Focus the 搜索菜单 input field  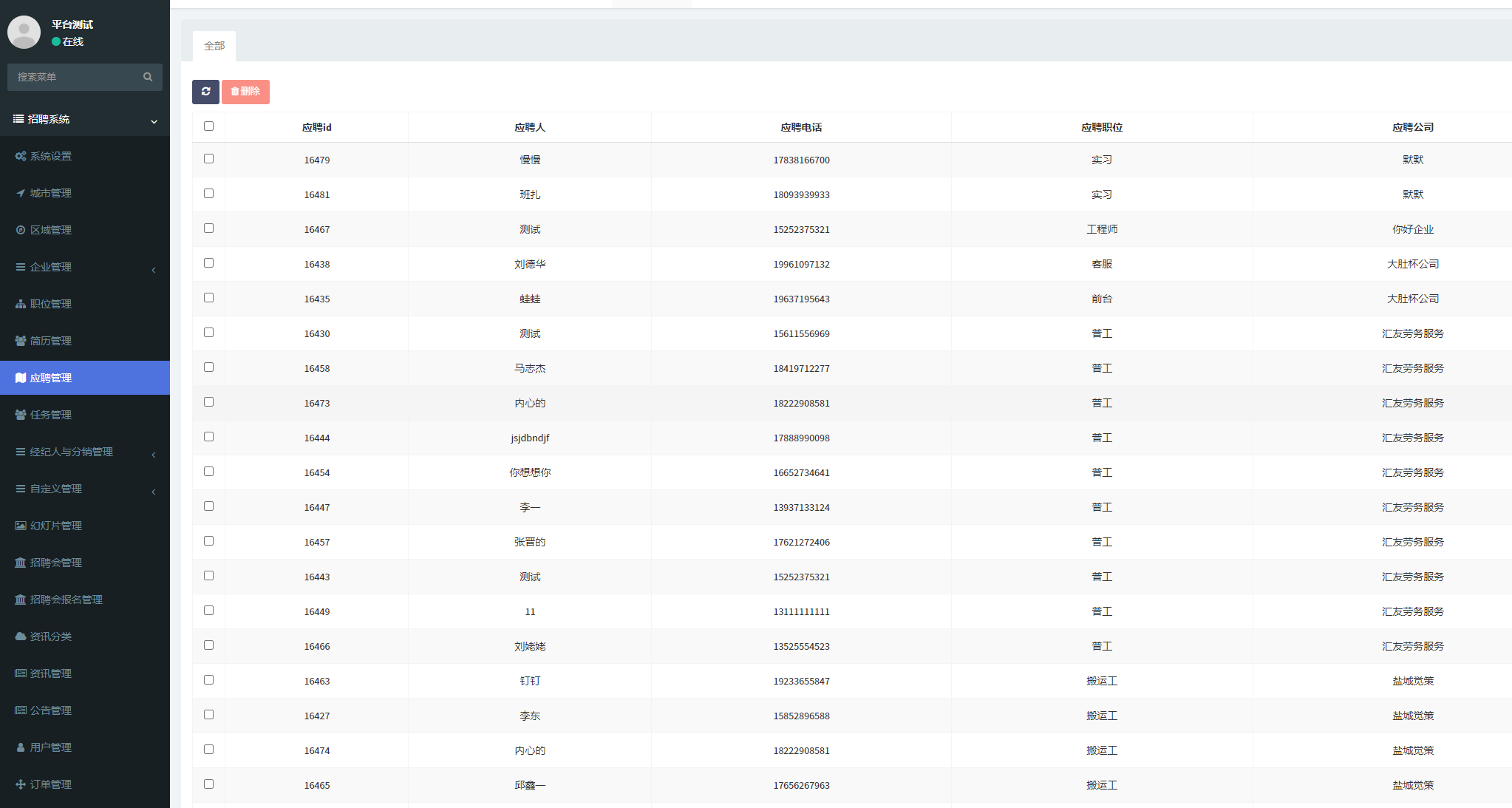(x=74, y=77)
